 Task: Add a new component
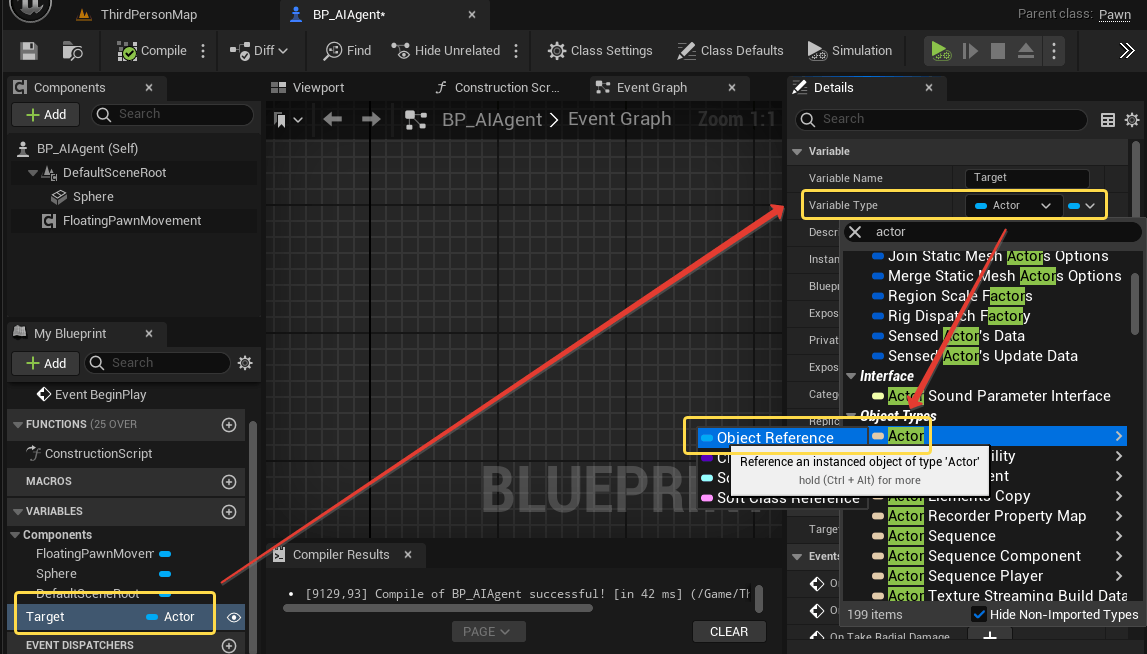[46, 114]
